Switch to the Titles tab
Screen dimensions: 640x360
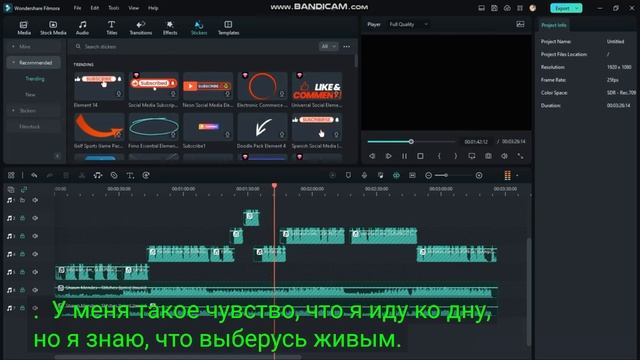111,28
